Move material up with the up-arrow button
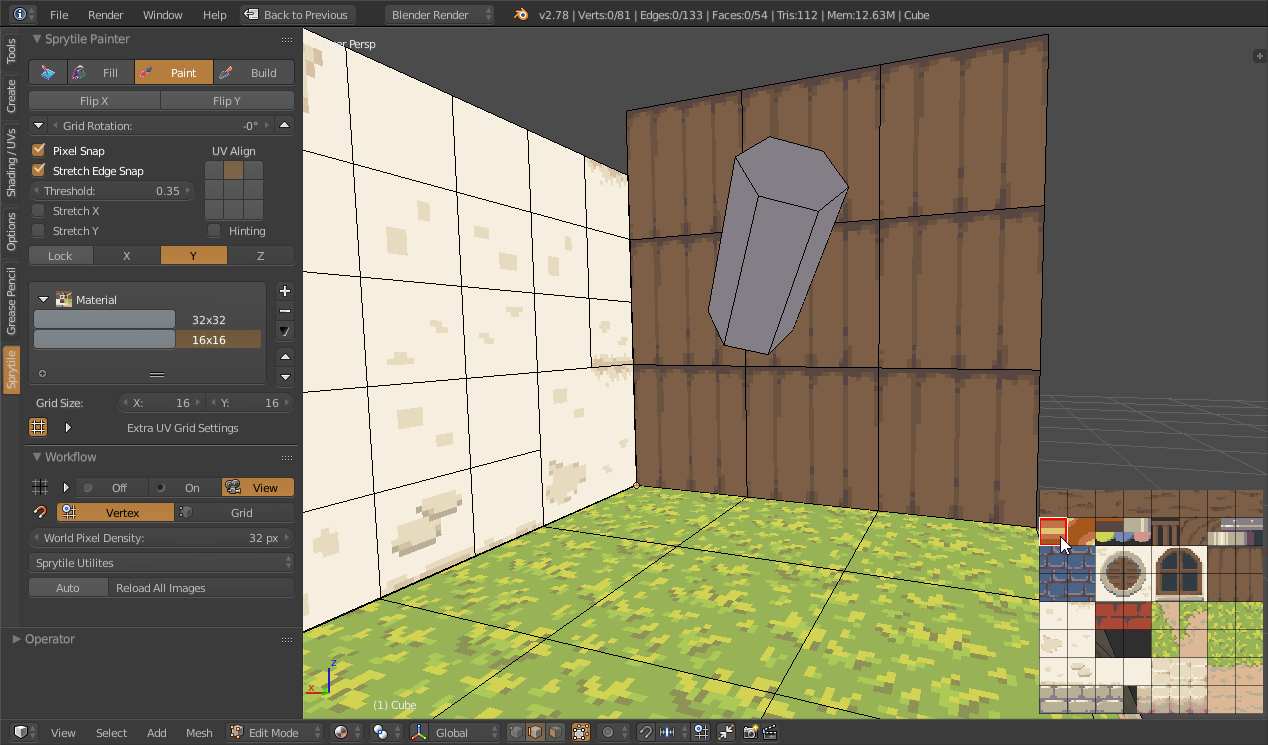This screenshot has width=1268, height=745. [285, 357]
